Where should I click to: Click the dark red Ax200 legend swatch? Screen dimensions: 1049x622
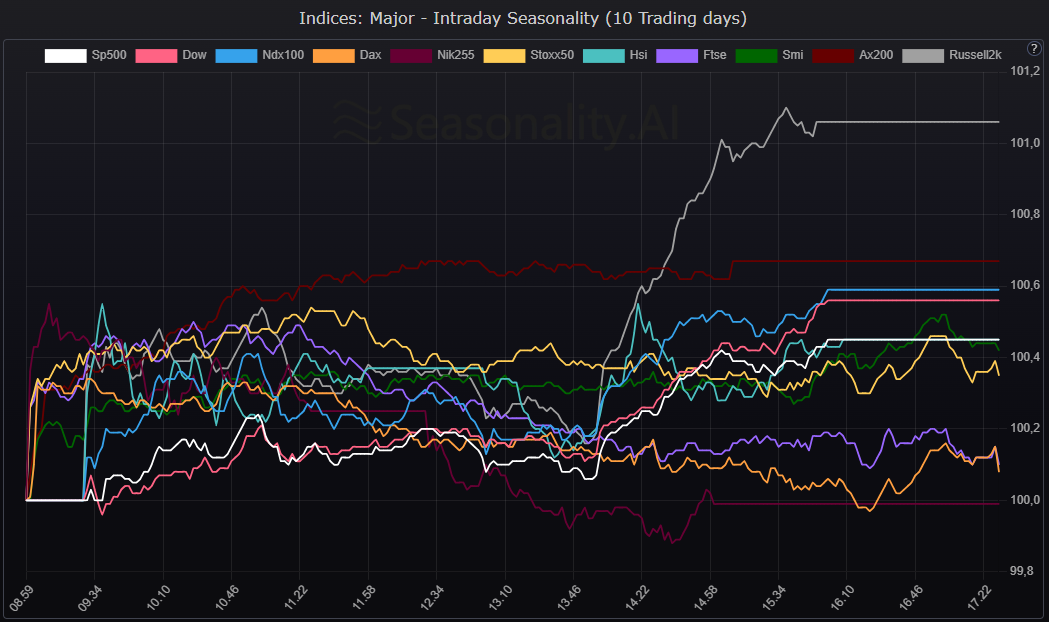point(833,56)
